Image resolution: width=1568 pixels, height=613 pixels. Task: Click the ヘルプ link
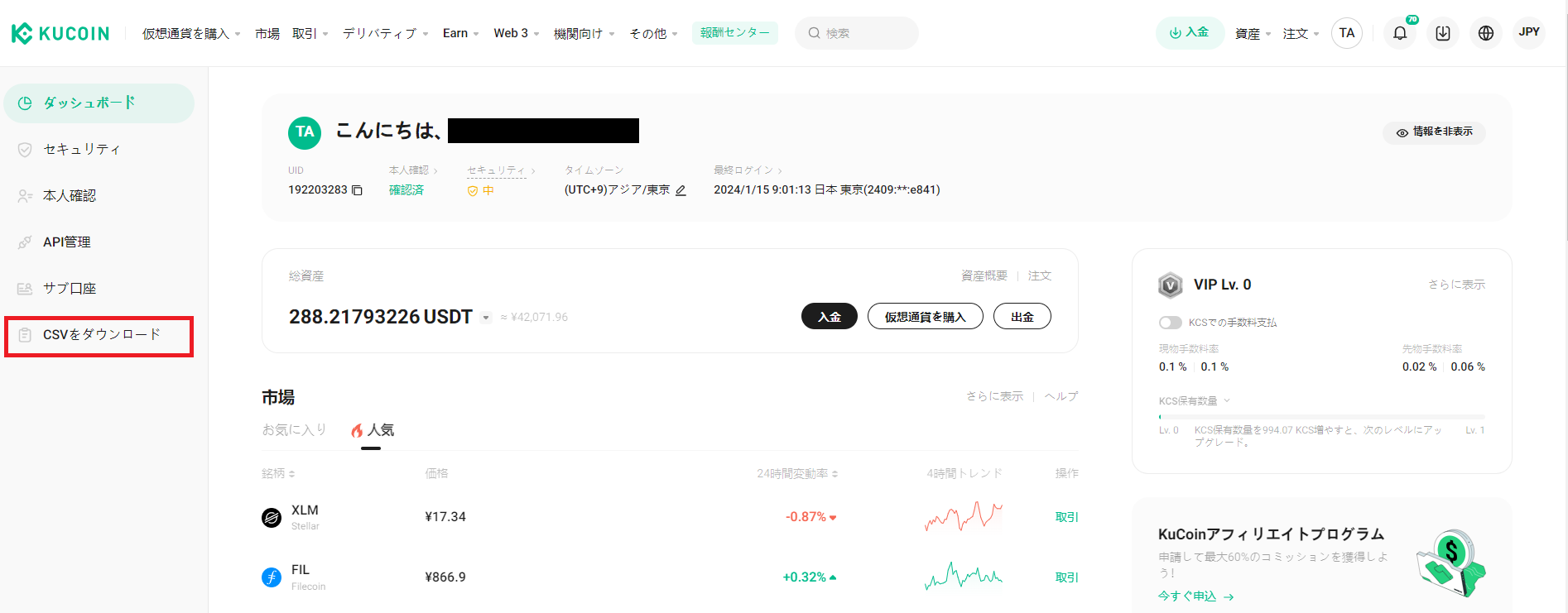coord(1061,397)
